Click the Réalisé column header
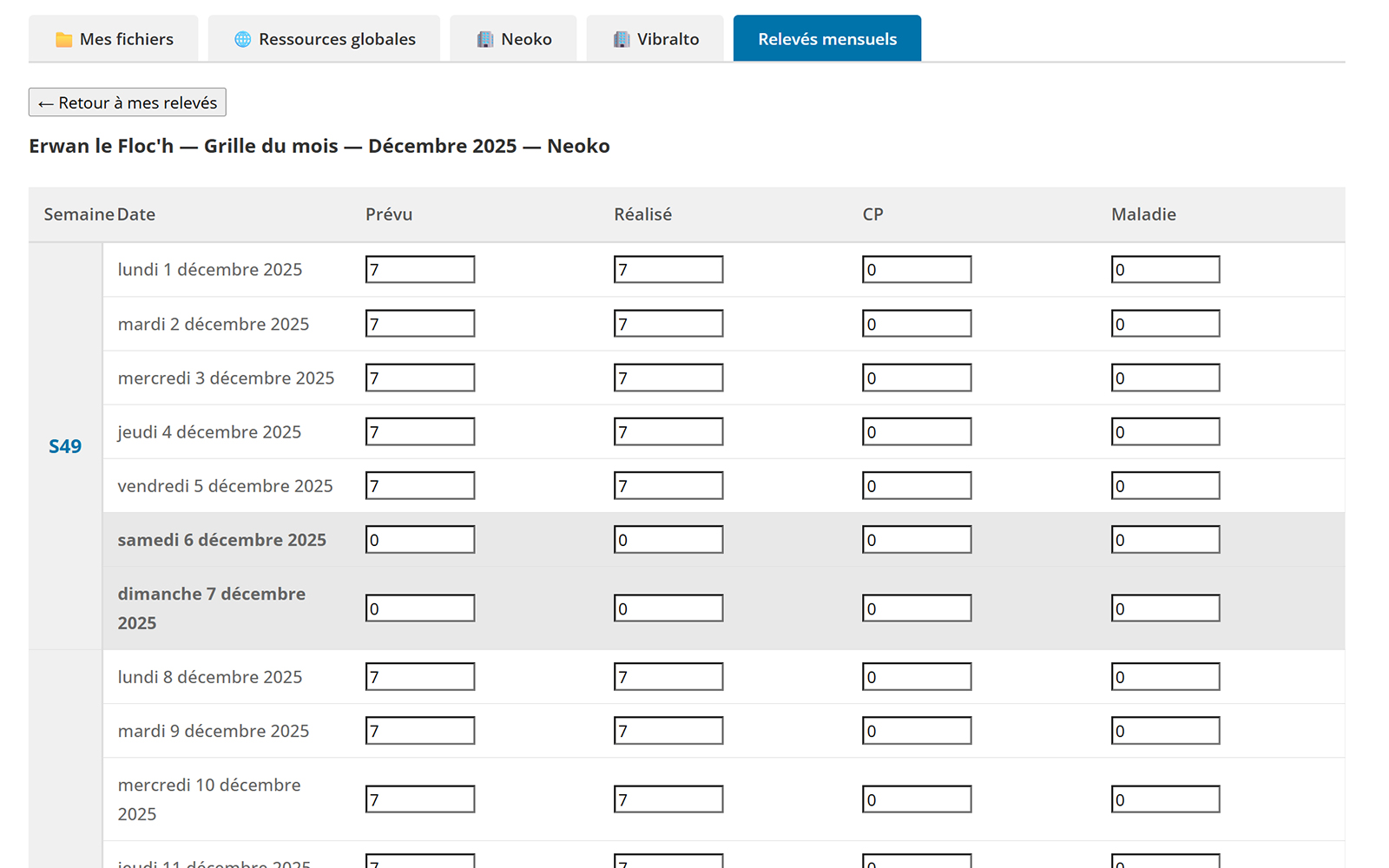Image resolution: width=1389 pixels, height=868 pixels. (x=643, y=214)
